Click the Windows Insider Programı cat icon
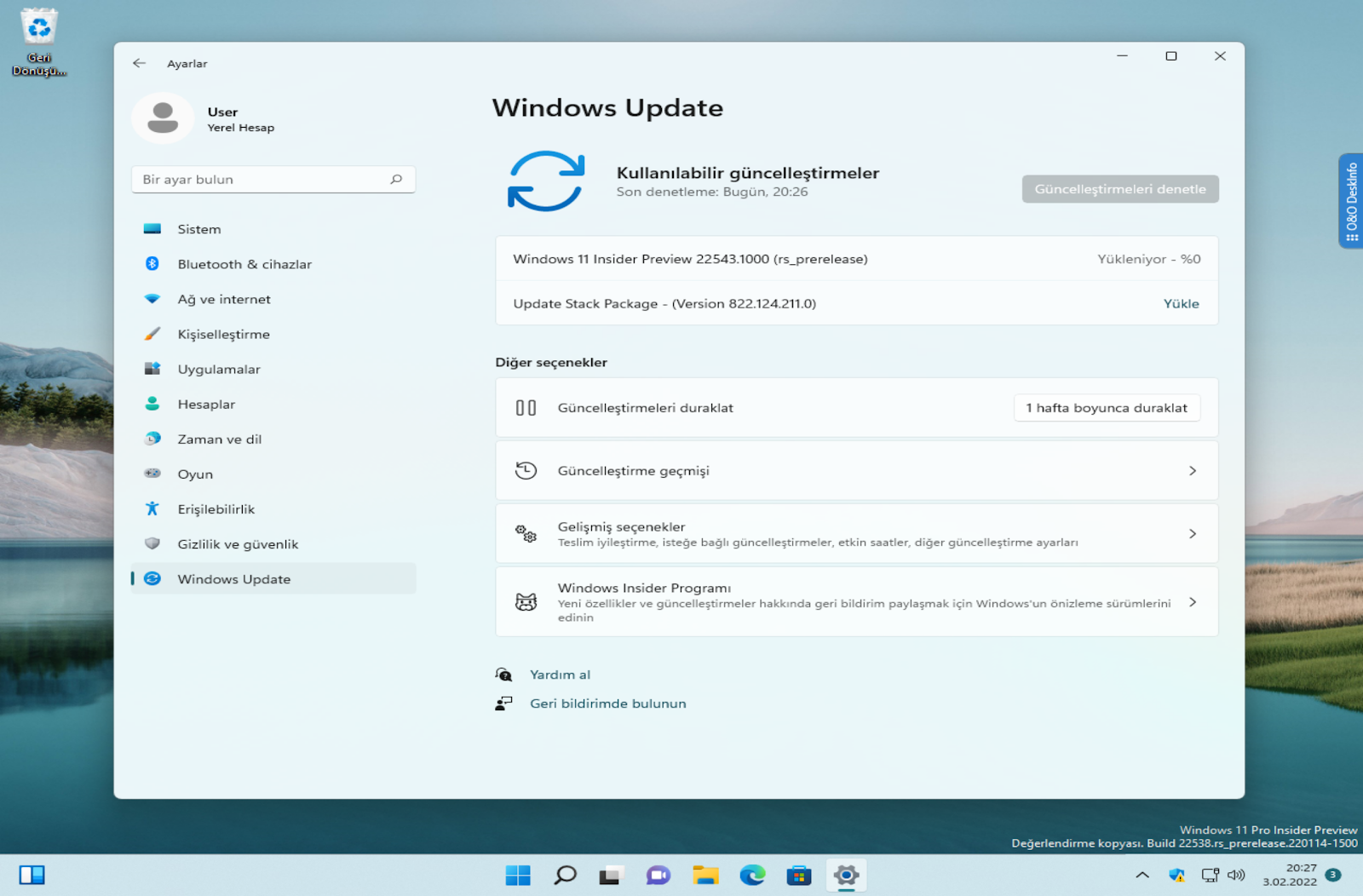The image size is (1363, 896). click(x=526, y=602)
